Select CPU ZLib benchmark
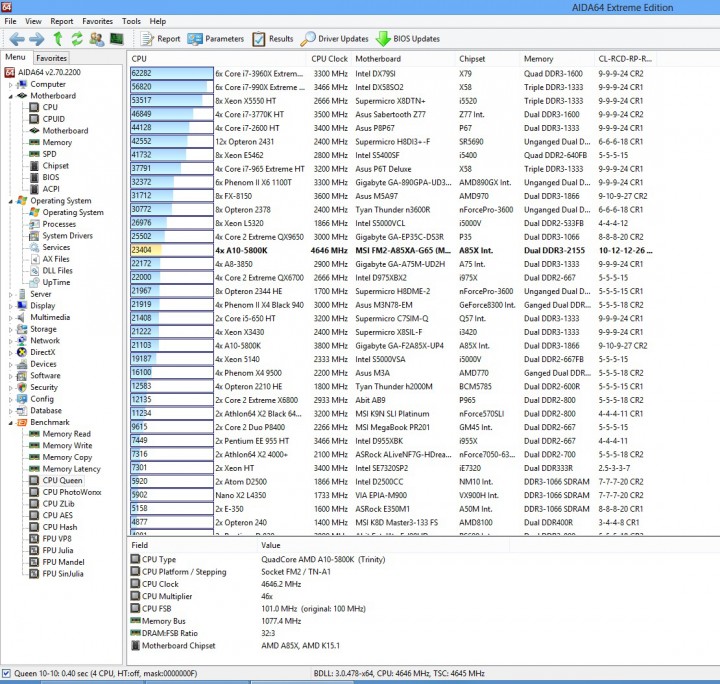This screenshot has height=684, width=720. click(58, 504)
